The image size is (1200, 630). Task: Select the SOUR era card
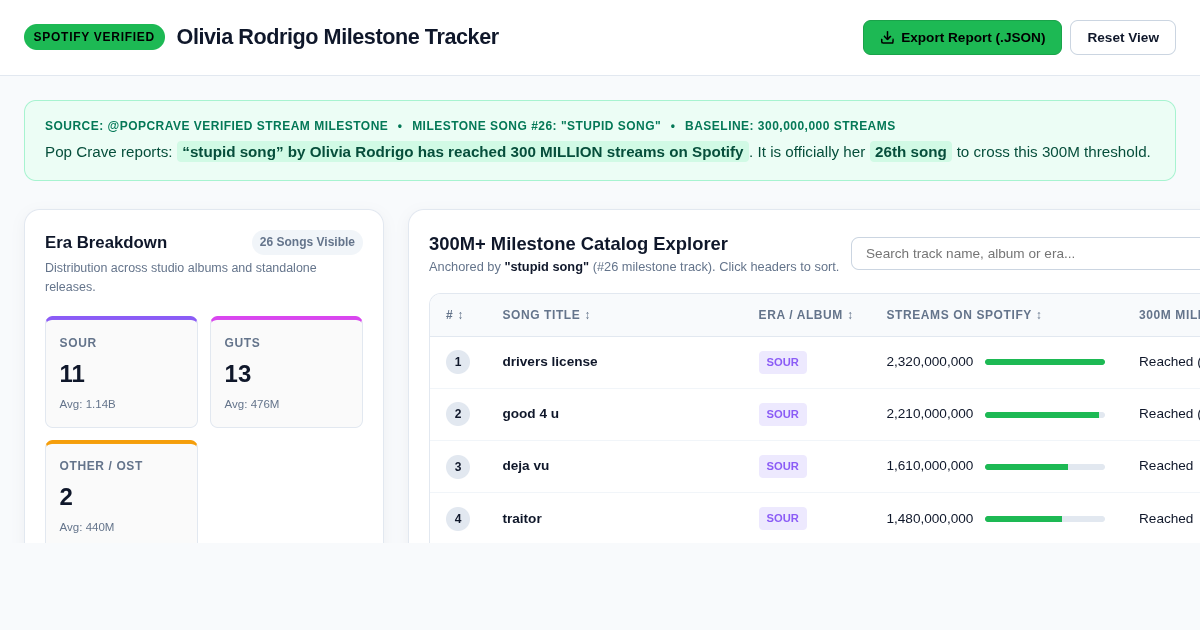121,372
